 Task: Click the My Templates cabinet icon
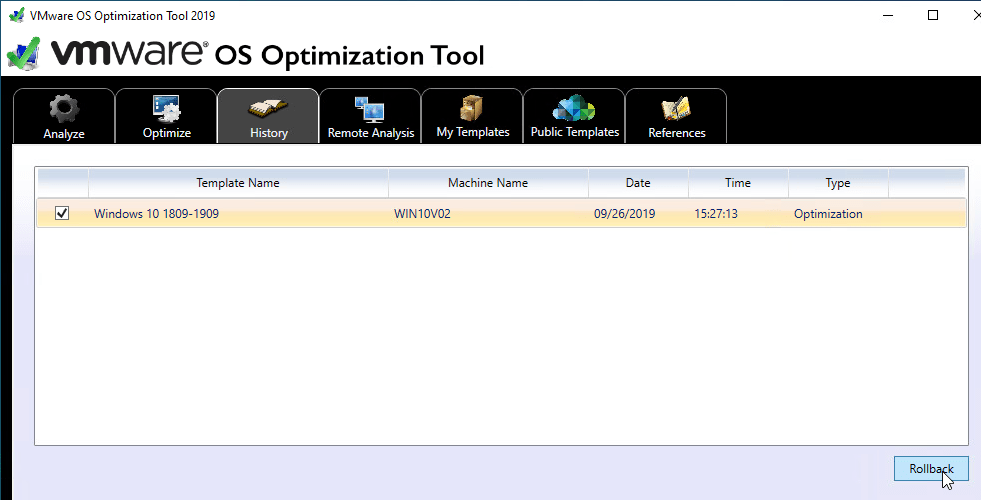click(x=471, y=108)
